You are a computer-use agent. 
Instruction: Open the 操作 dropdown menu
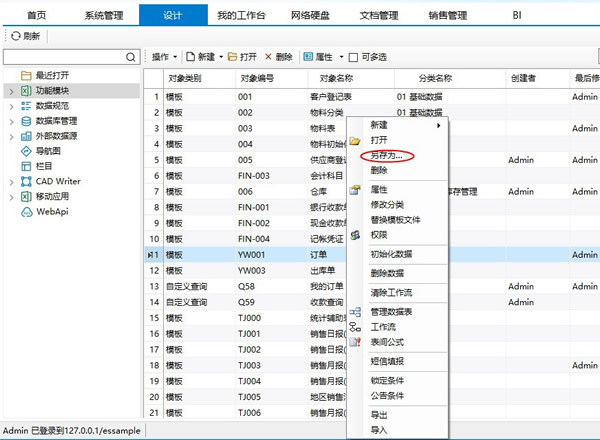pyautogui.click(x=165, y=57)
